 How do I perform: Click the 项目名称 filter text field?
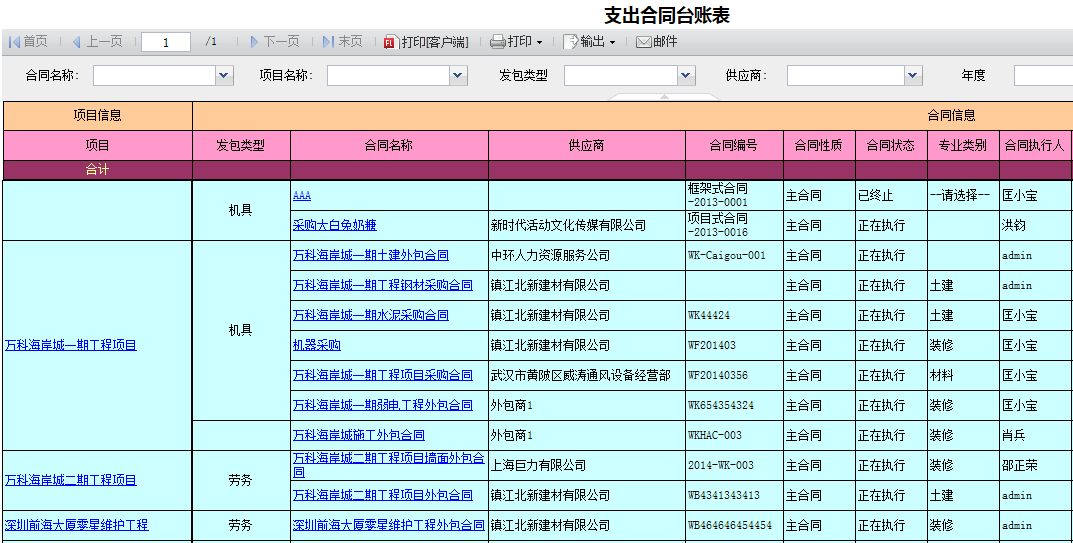[389, 75]
